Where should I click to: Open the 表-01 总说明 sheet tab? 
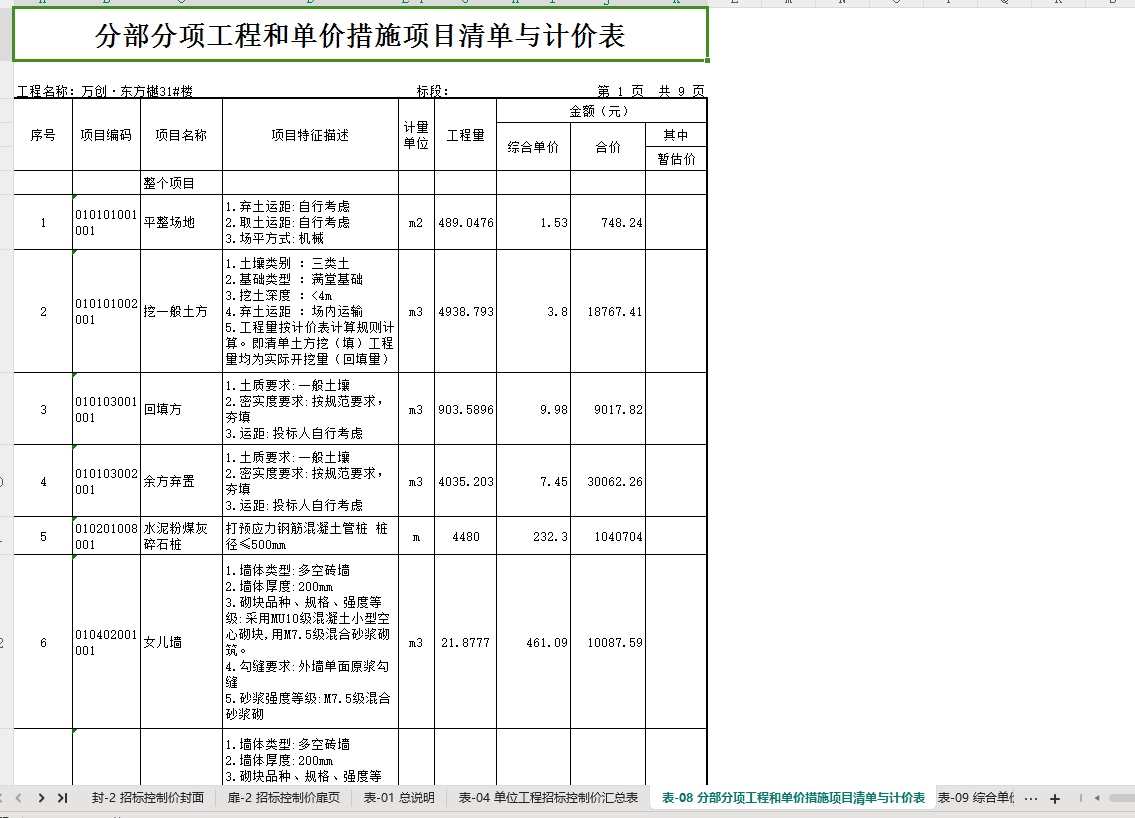click(x=399, y=798)
